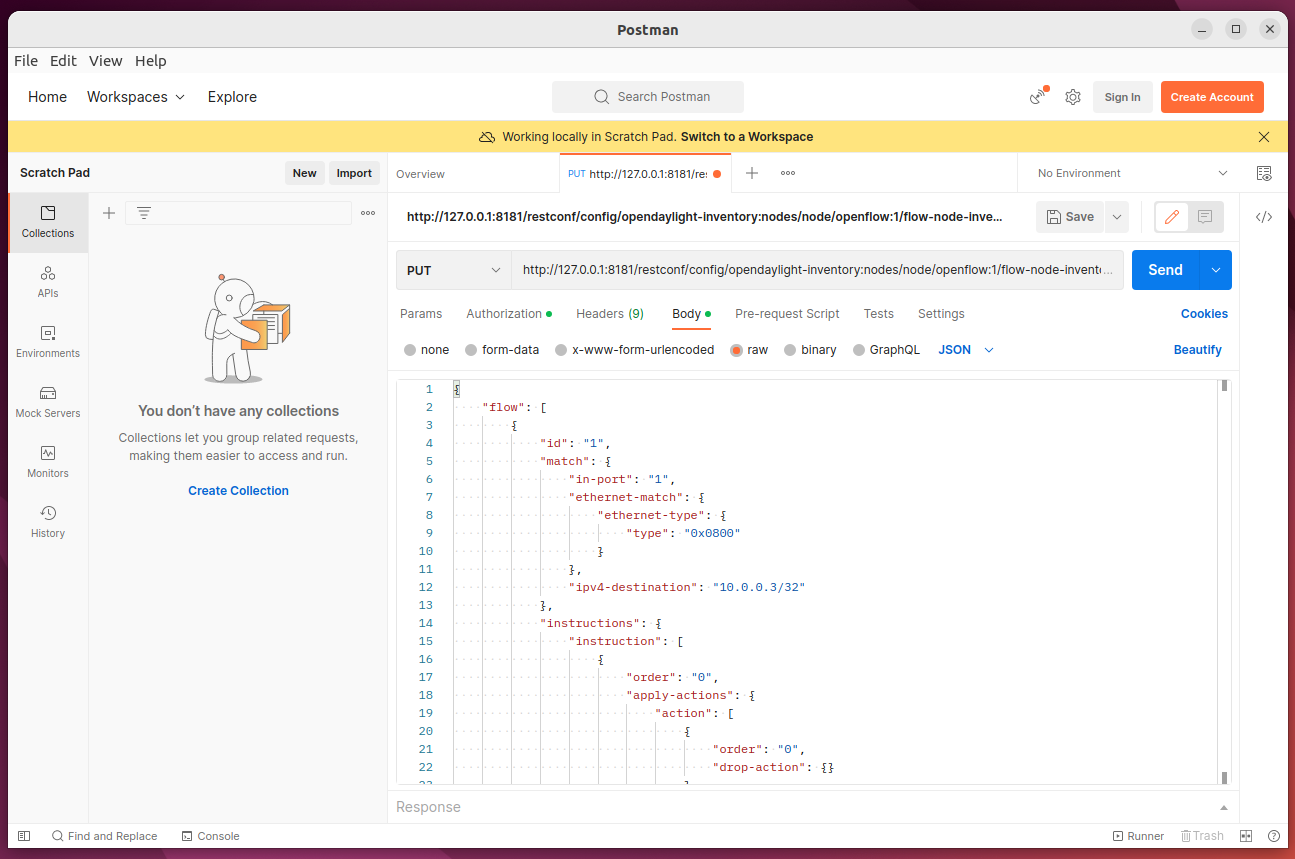The height and width of the screenshot is (859, 1295).
Task: Open Mock Servers in the sidebar
Action: [48, 401]
